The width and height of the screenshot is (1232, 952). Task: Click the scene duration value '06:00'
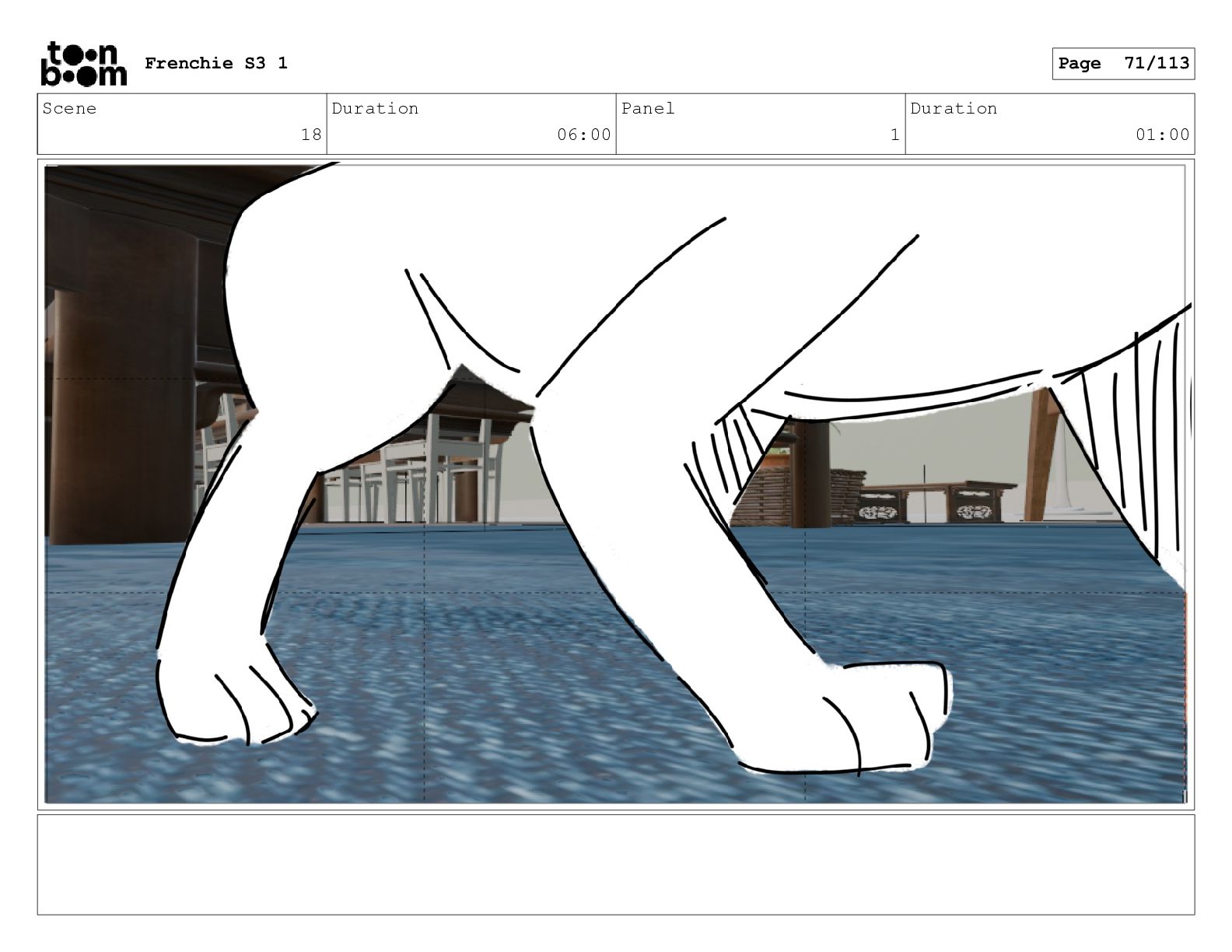(x=584, y=135)
